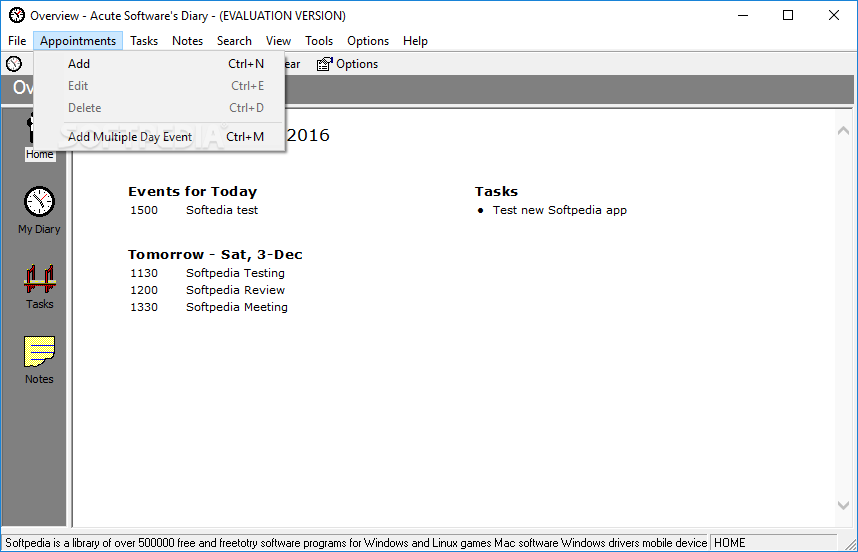Choose Delete in the Appointments menu

tap(159, 108)
